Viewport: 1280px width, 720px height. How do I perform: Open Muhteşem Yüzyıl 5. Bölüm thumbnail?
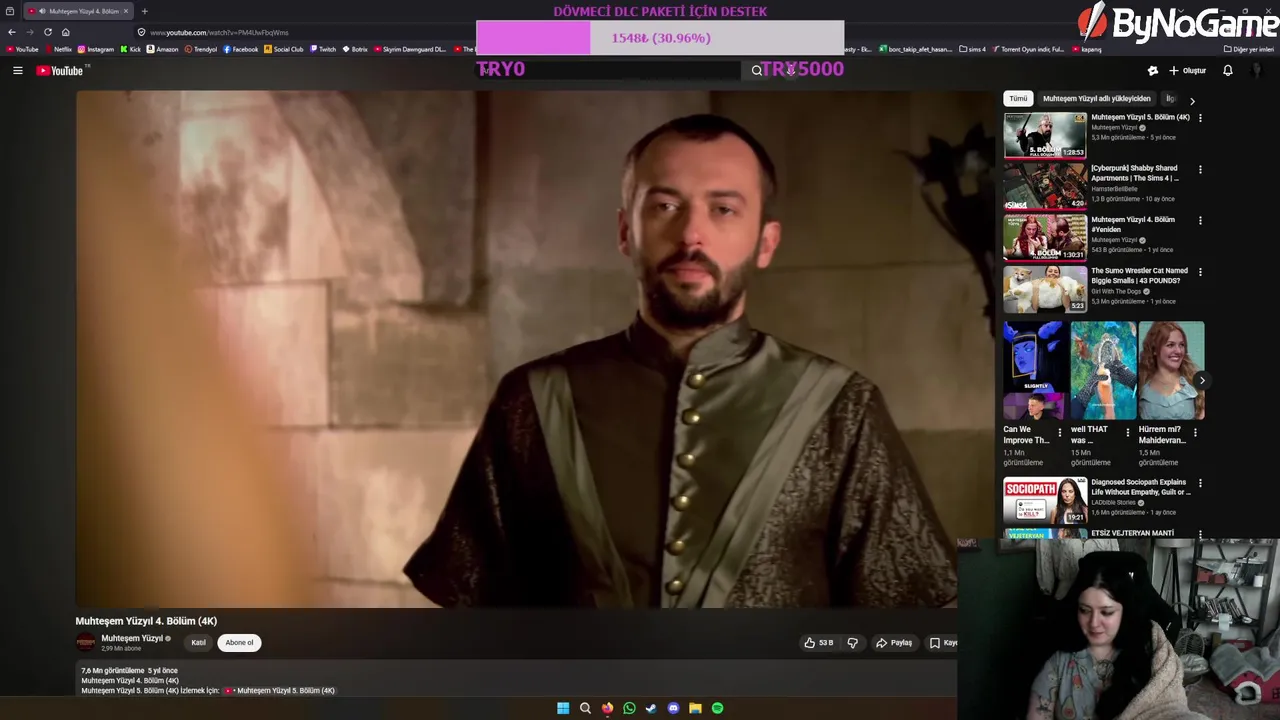coord(1045,135)
